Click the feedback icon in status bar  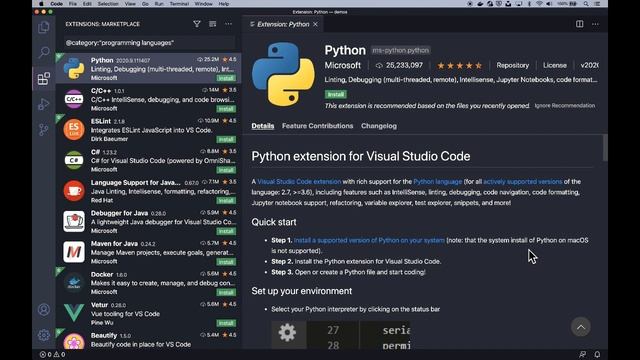(x=582, y=354)
